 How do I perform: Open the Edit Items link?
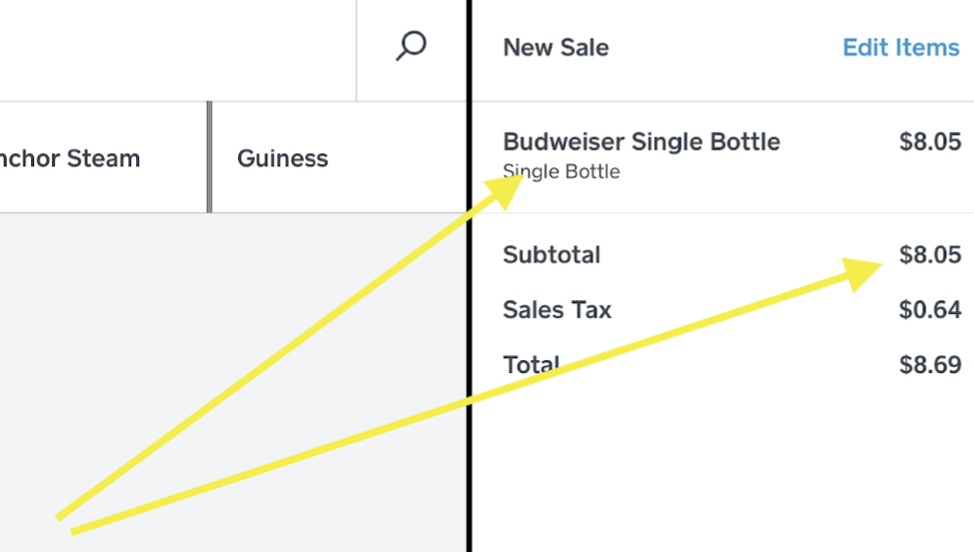(900, 47)
